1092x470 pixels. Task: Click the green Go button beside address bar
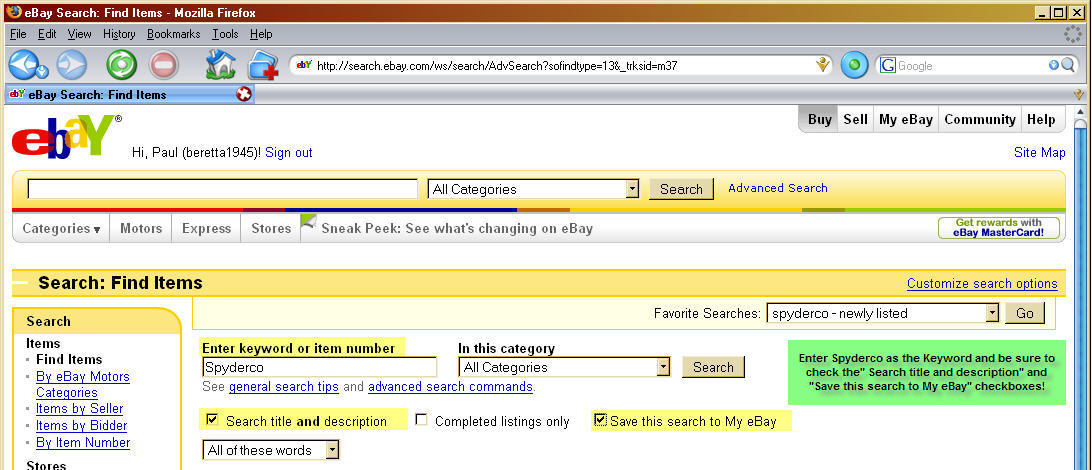click(855, 65)
